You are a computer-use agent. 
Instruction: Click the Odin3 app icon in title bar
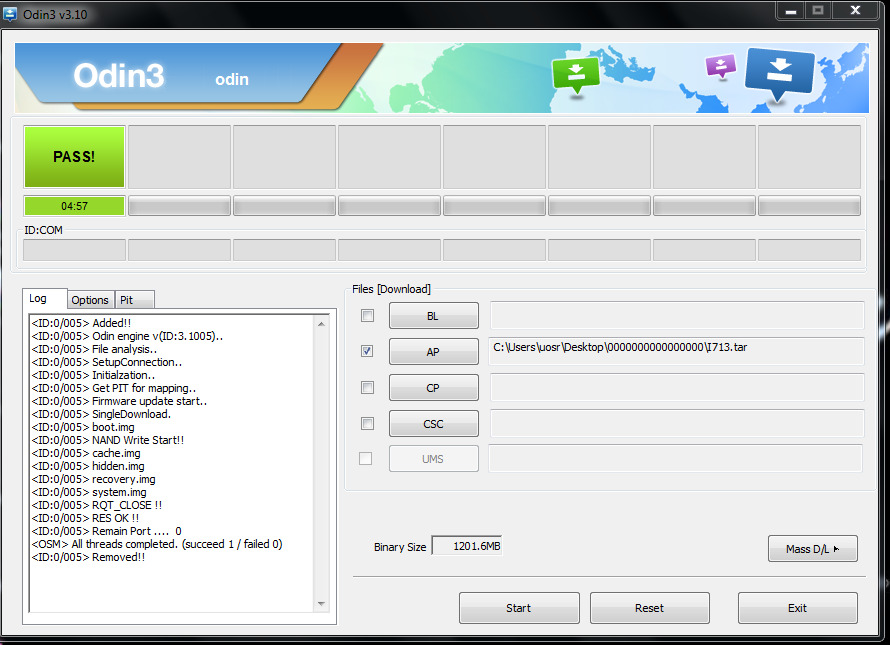(x=10, y=13)
